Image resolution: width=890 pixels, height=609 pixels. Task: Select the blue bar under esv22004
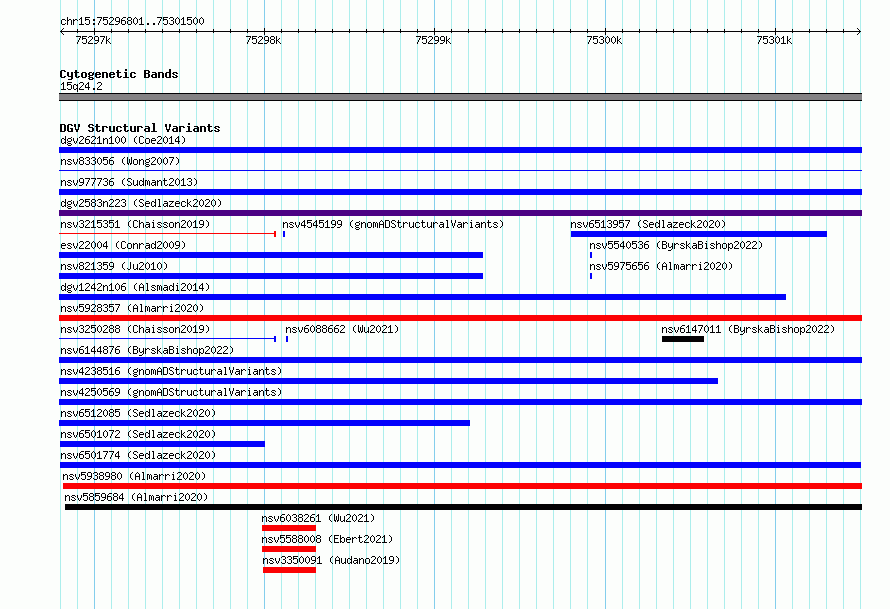[271, 255]
